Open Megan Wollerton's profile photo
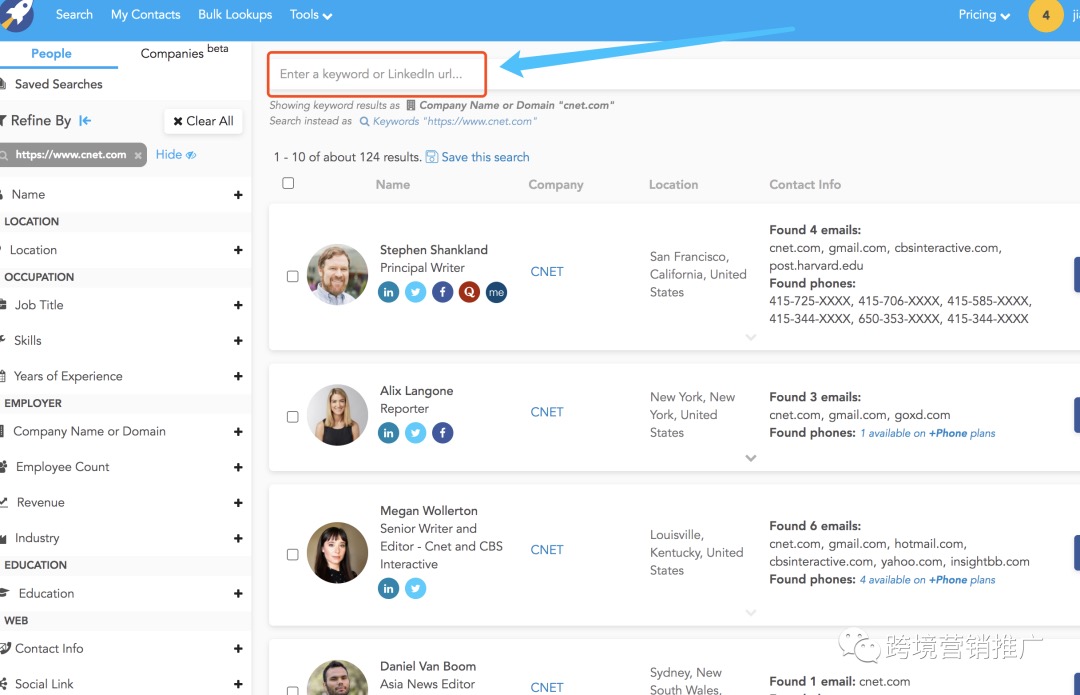 pos(337,552)
